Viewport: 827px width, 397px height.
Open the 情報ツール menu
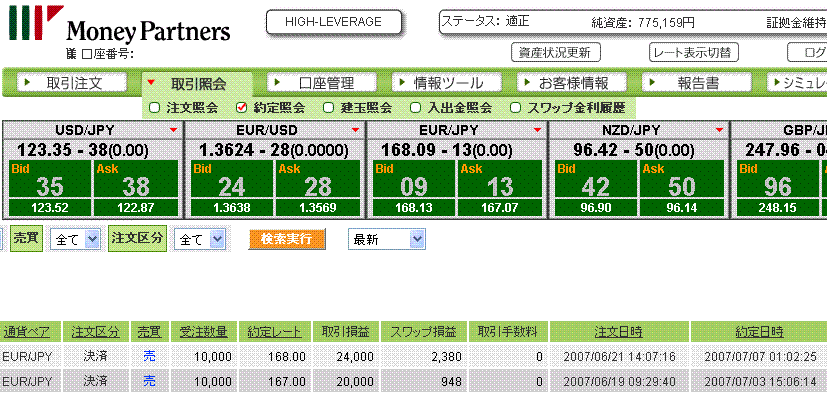click(x=447, y=83)
